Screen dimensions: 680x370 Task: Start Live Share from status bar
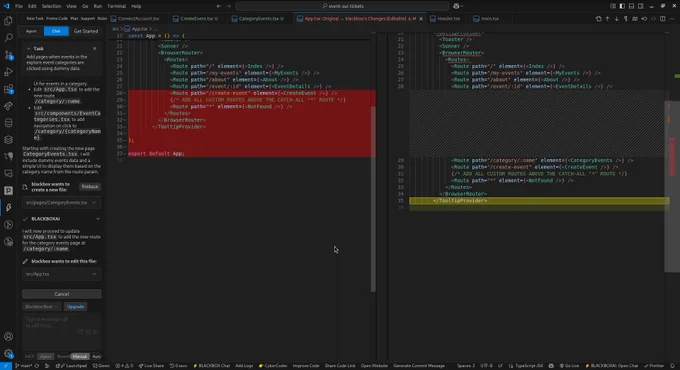pos(151,366)
